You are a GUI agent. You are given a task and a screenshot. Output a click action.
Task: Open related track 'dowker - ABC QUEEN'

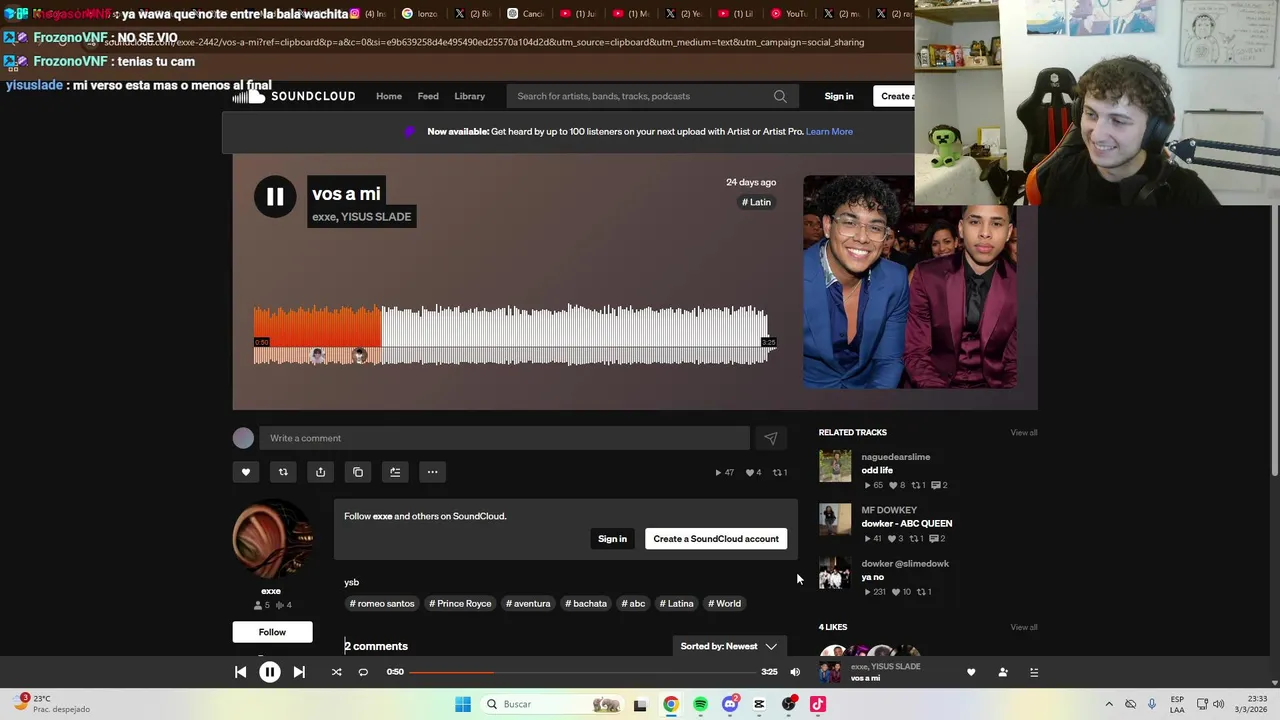click(907, 523)
